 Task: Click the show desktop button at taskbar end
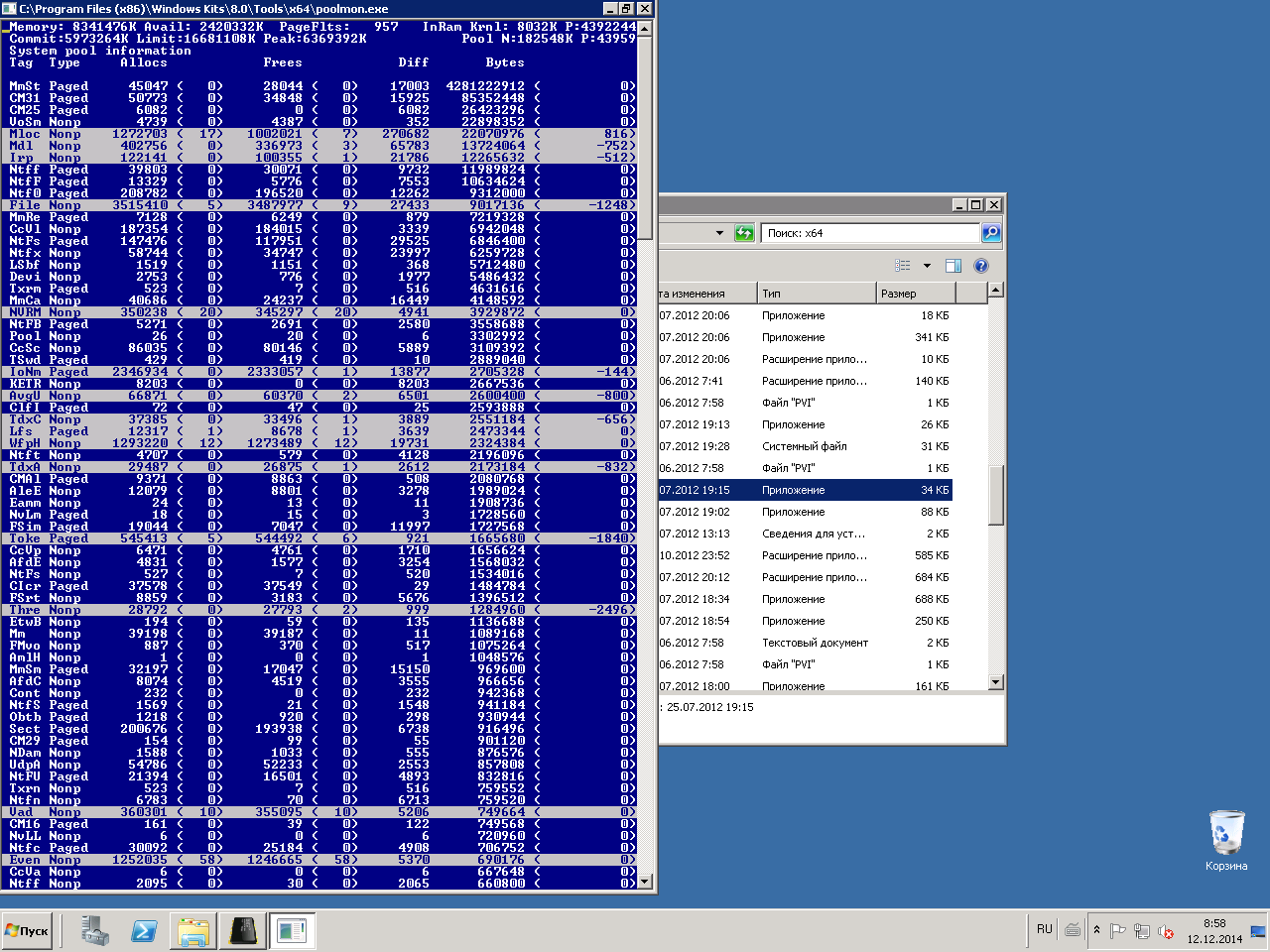tap(1258, 931)
